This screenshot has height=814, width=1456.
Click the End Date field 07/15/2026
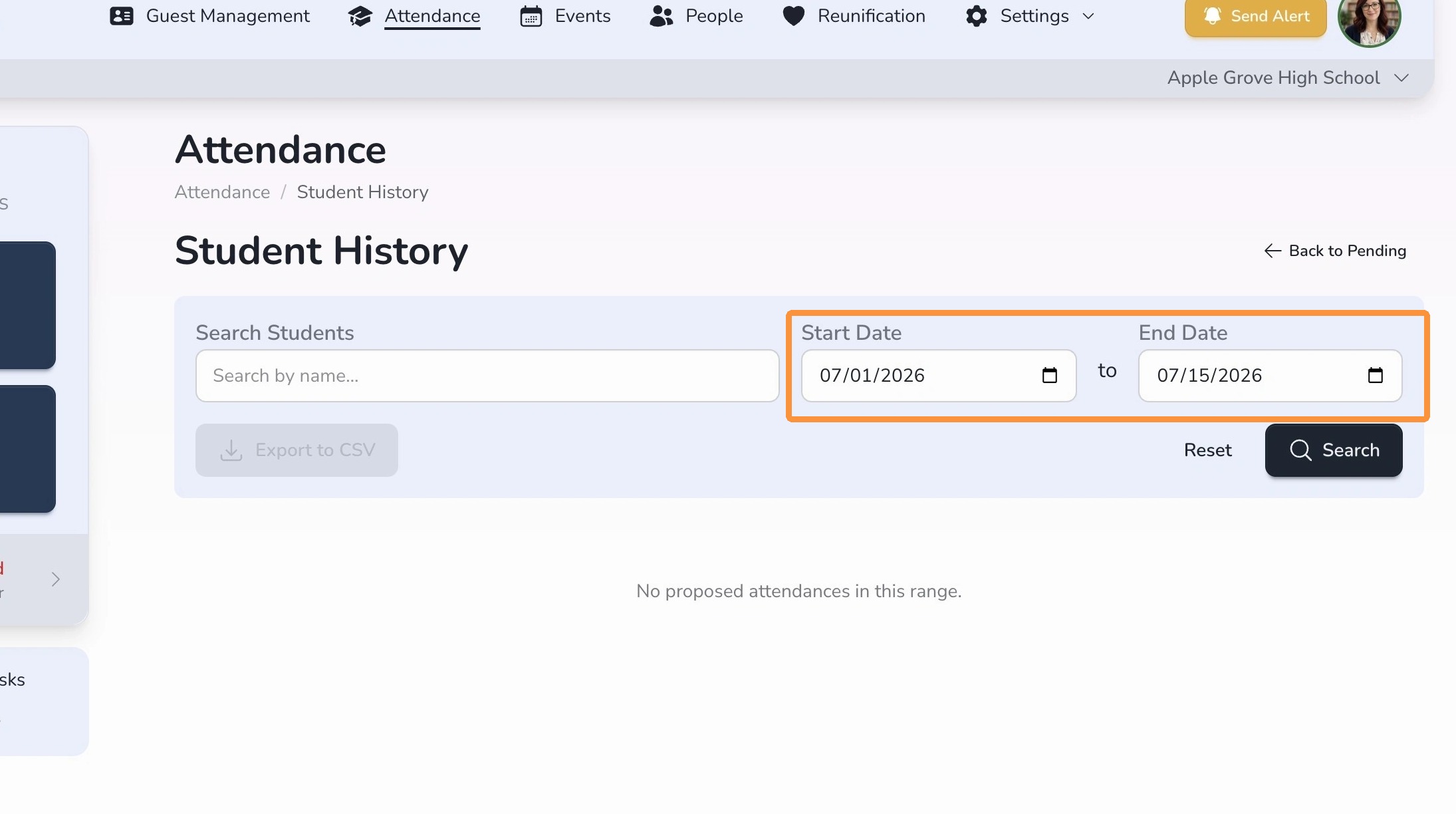1271,376
